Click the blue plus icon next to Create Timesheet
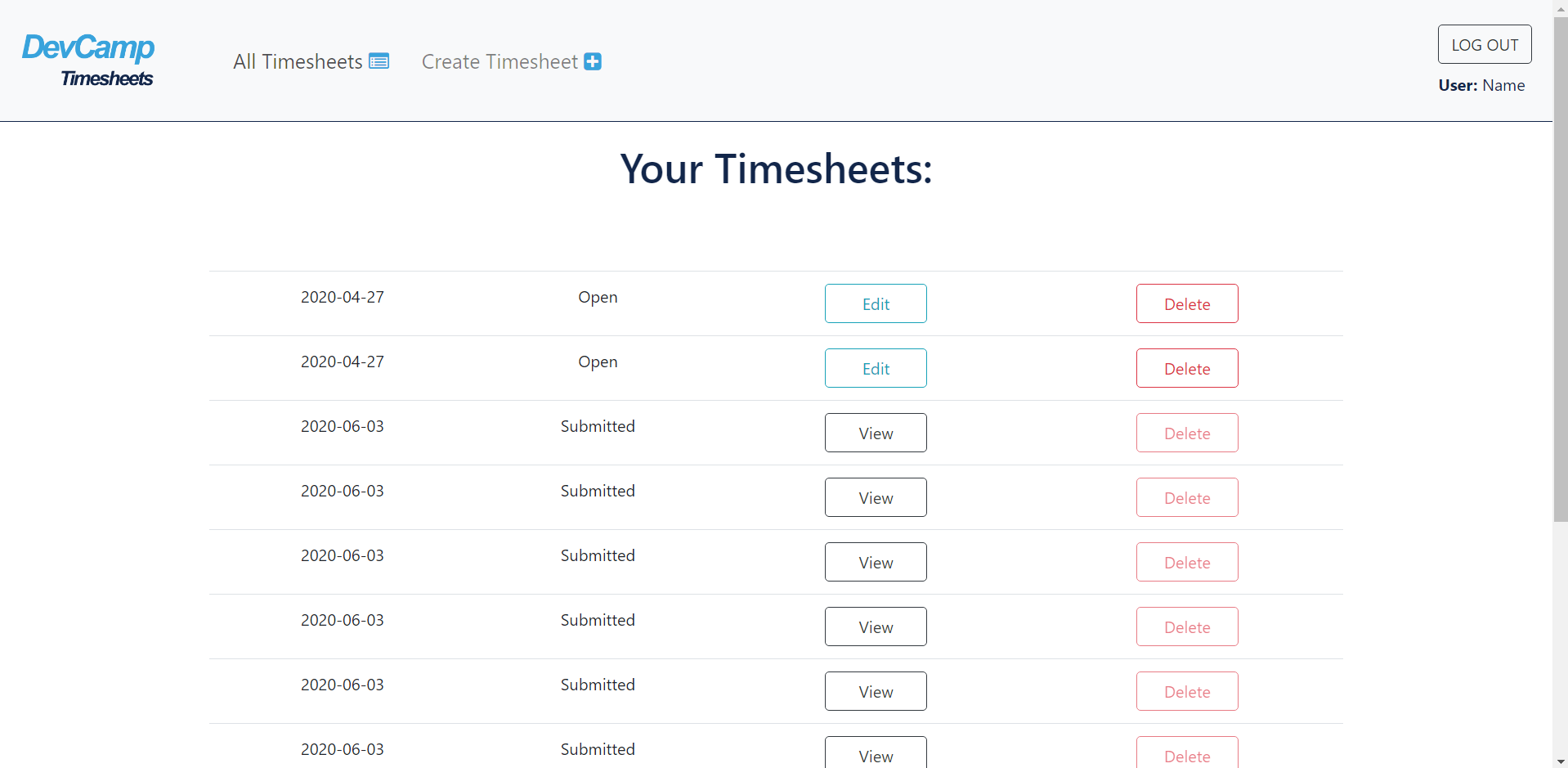Screen dimensions: 1568x768 (x=592, y=61)
